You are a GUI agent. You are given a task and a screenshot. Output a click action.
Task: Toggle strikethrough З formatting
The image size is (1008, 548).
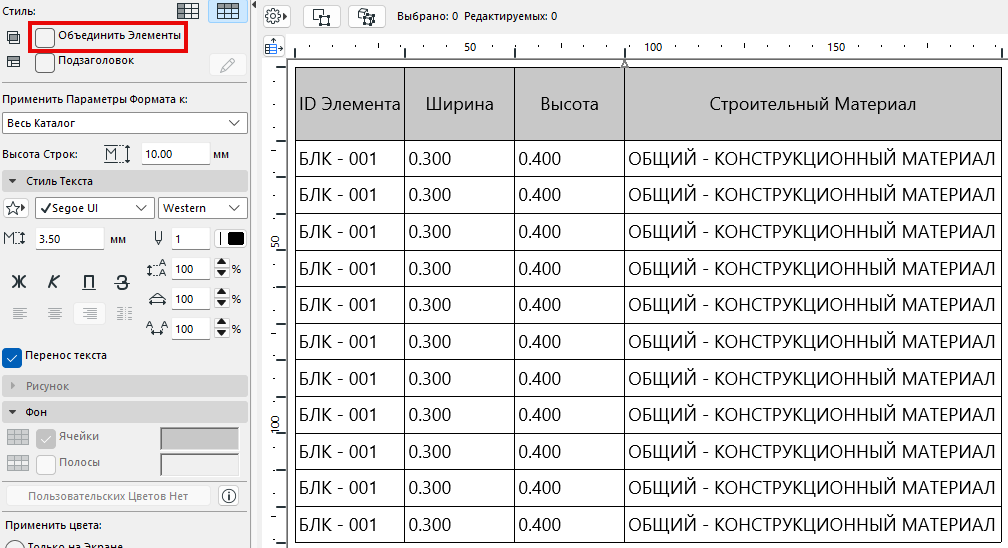[x=122, y=282]
